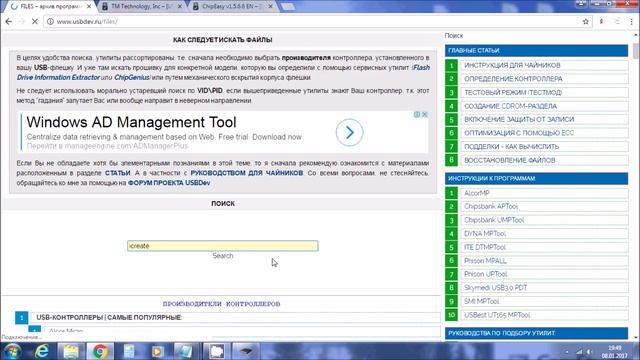Click the Search button under the input

coord(222,256)
